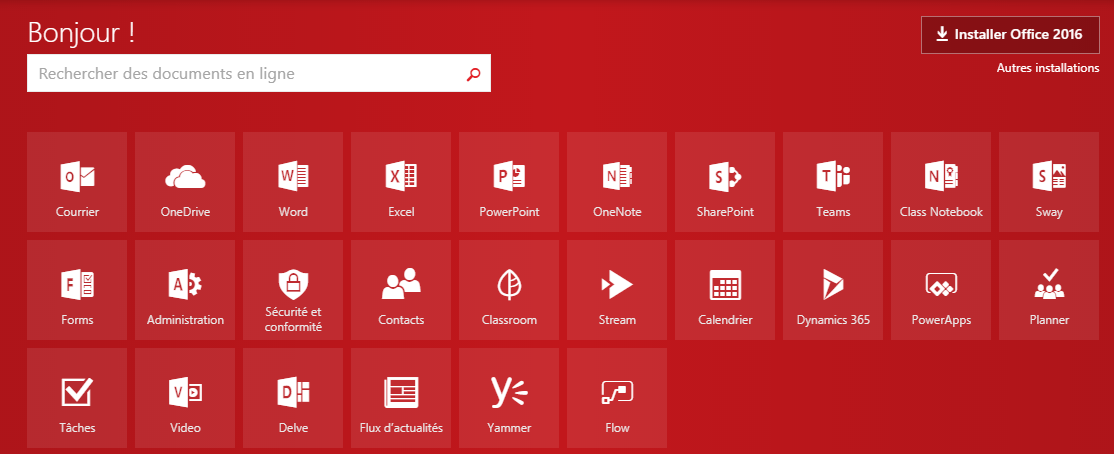Click the Installer Office 2016 button
1114x454 pixels.
(x=1010, y=35)
